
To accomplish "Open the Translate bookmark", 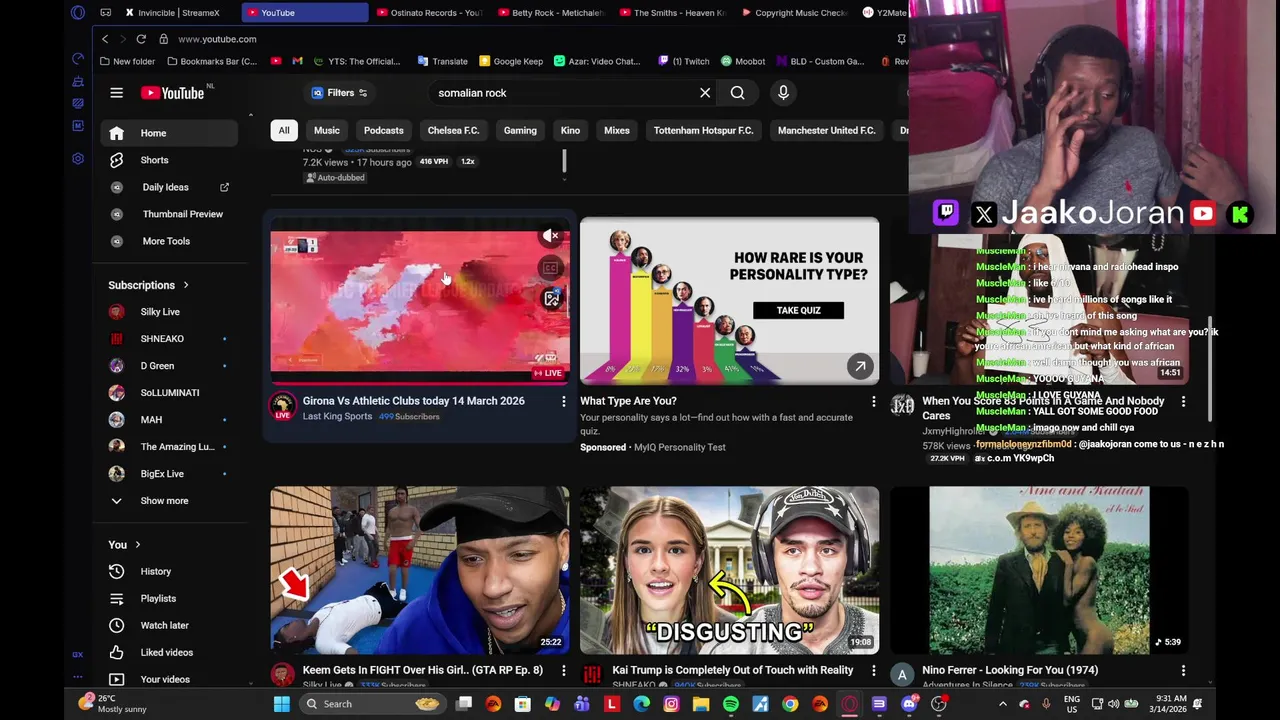I will pos(442,61).
